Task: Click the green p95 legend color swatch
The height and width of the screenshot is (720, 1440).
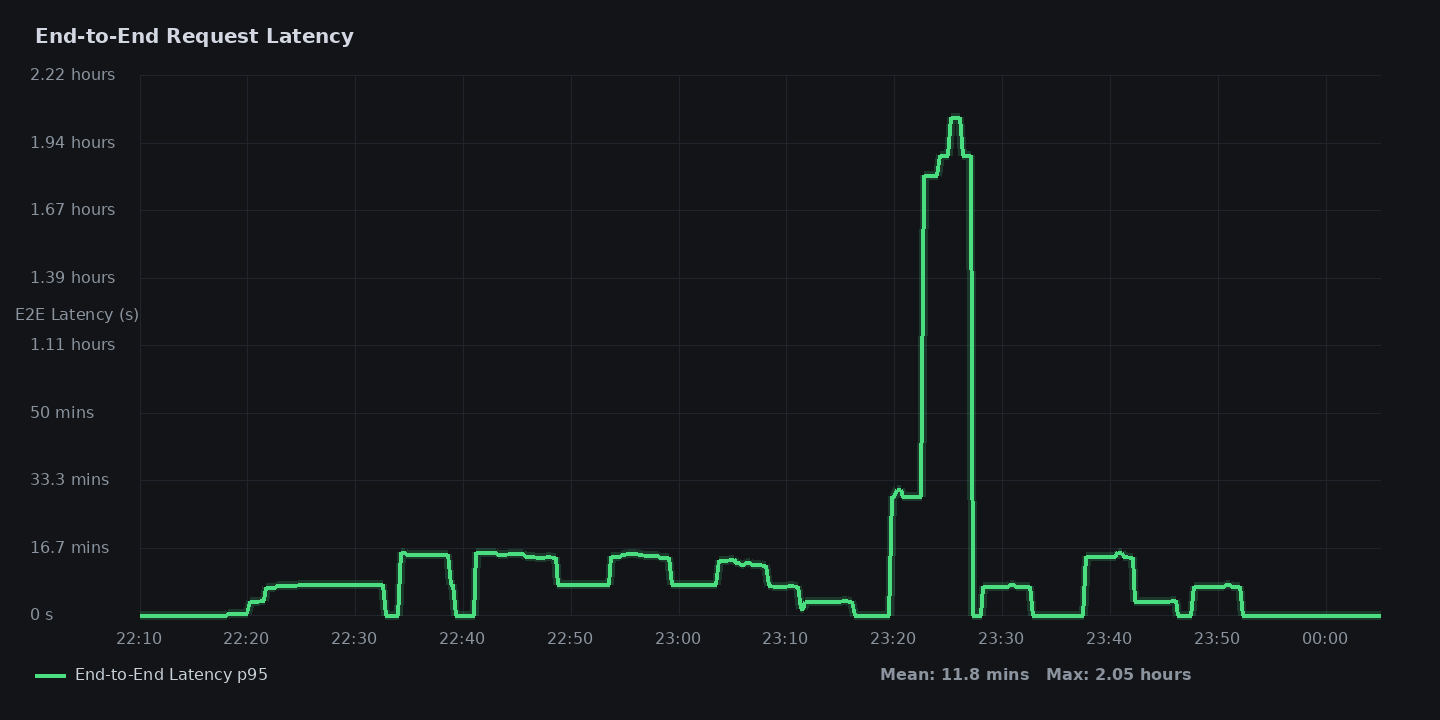Action: (50, 676)
